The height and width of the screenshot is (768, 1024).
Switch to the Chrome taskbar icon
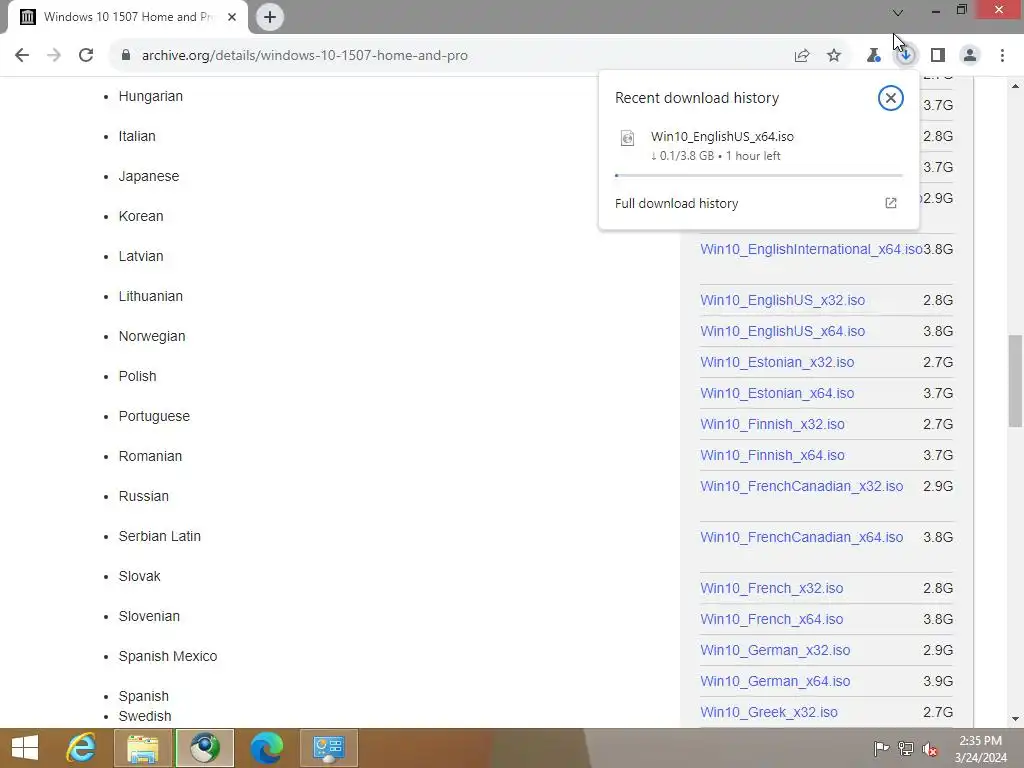[x=204, y=748]
